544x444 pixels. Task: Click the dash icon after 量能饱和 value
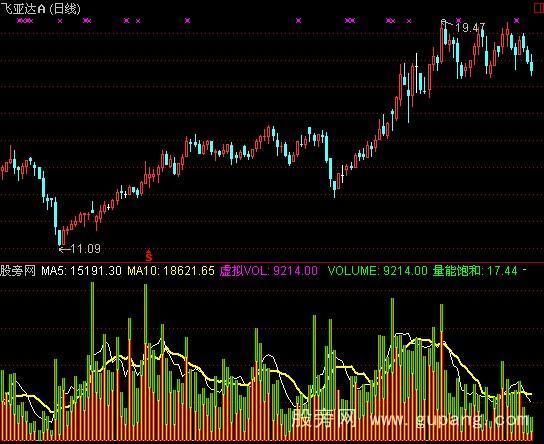[524, 270]
